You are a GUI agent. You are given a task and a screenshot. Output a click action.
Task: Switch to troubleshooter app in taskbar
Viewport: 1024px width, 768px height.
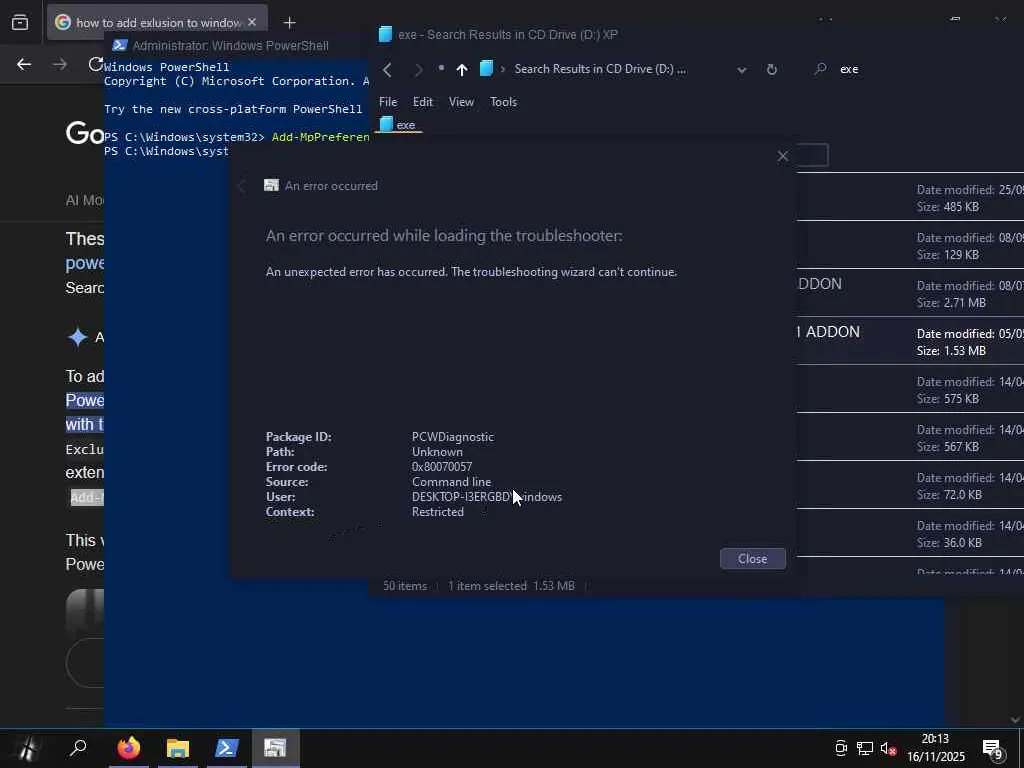(x=275, y=748)
